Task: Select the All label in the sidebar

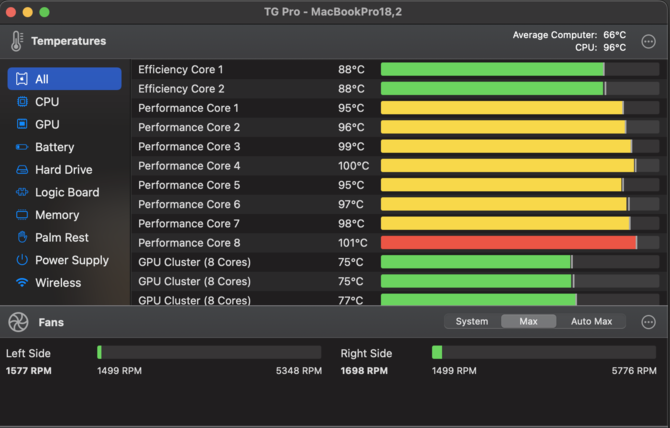Action: pos(42,79)
